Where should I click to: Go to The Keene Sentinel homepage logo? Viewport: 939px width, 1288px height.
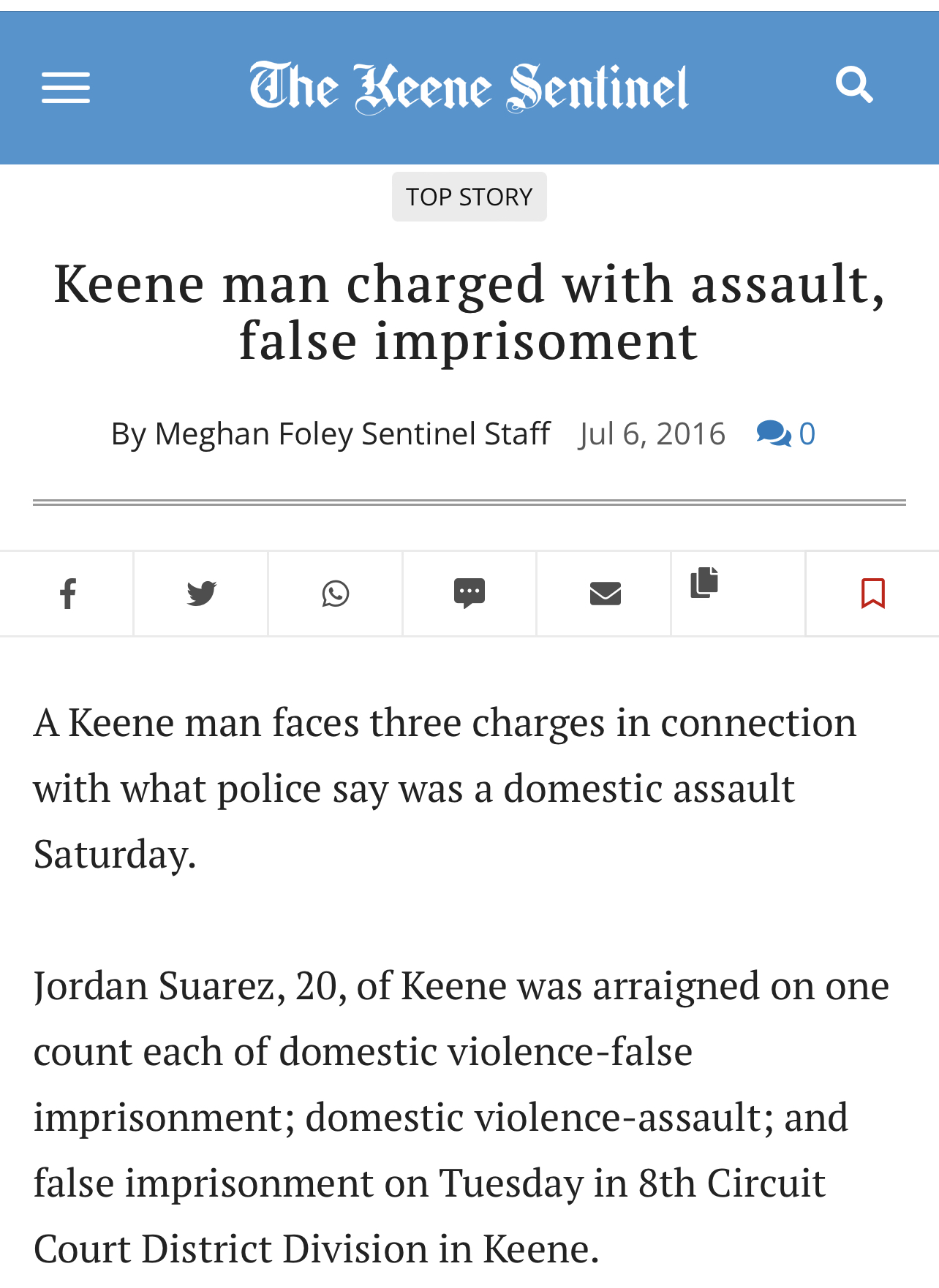coord(469,88)
